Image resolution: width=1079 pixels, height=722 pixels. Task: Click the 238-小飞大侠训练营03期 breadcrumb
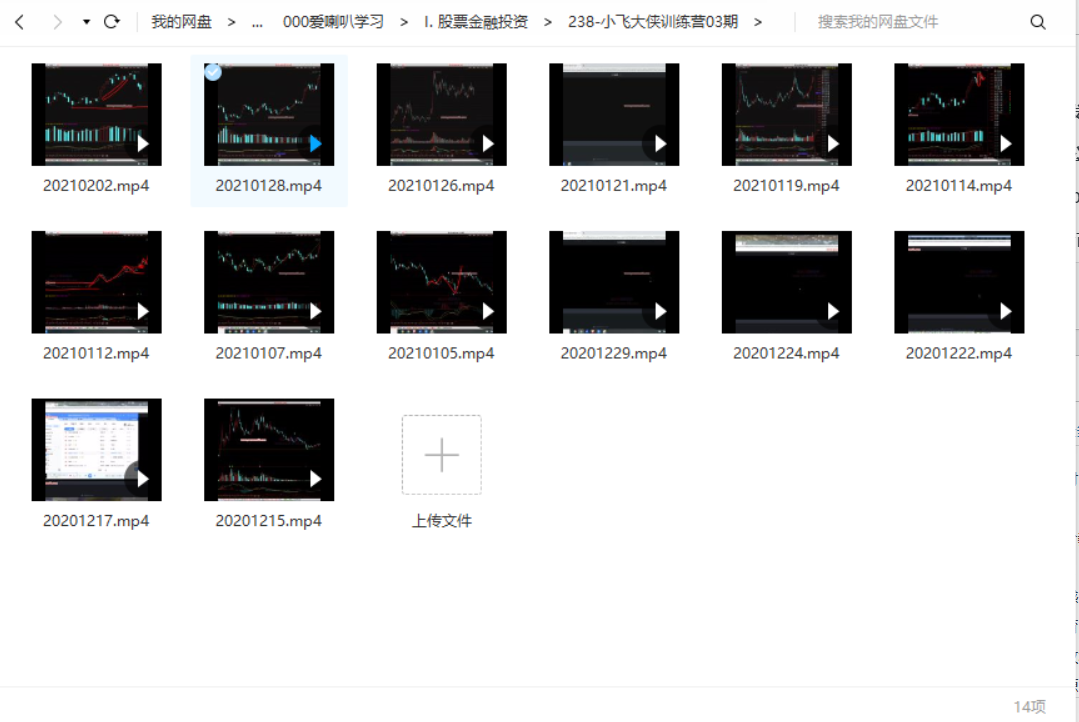pos(652,22)
